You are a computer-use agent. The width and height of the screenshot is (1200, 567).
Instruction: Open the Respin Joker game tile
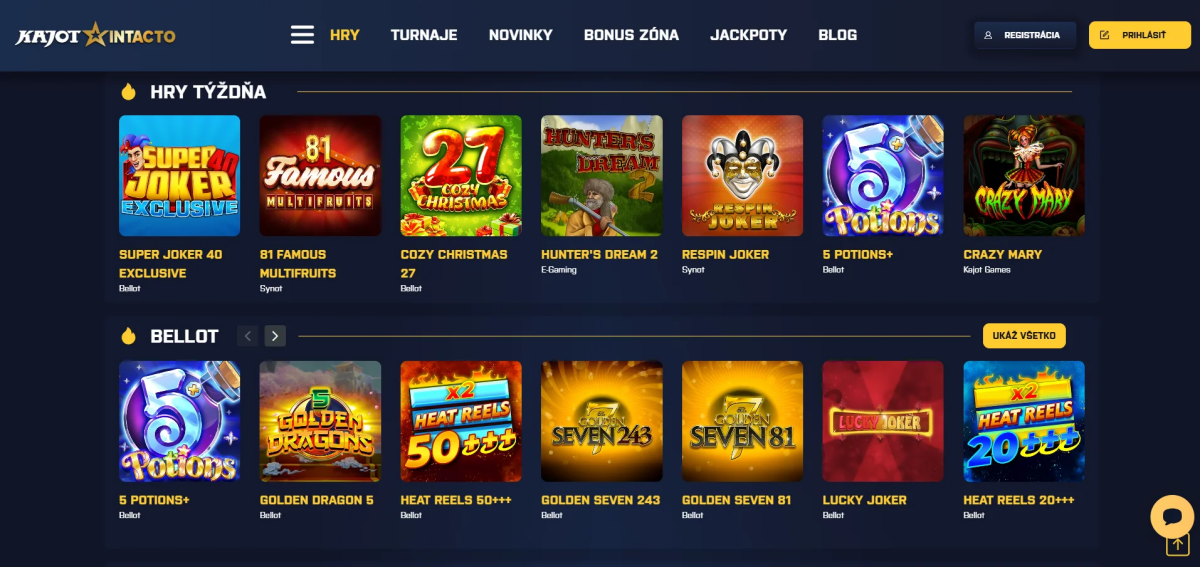[x=742, y=176]
